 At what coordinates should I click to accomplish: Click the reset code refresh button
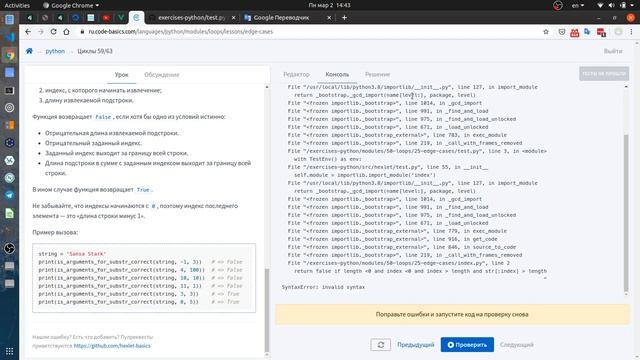click(380, 344)
